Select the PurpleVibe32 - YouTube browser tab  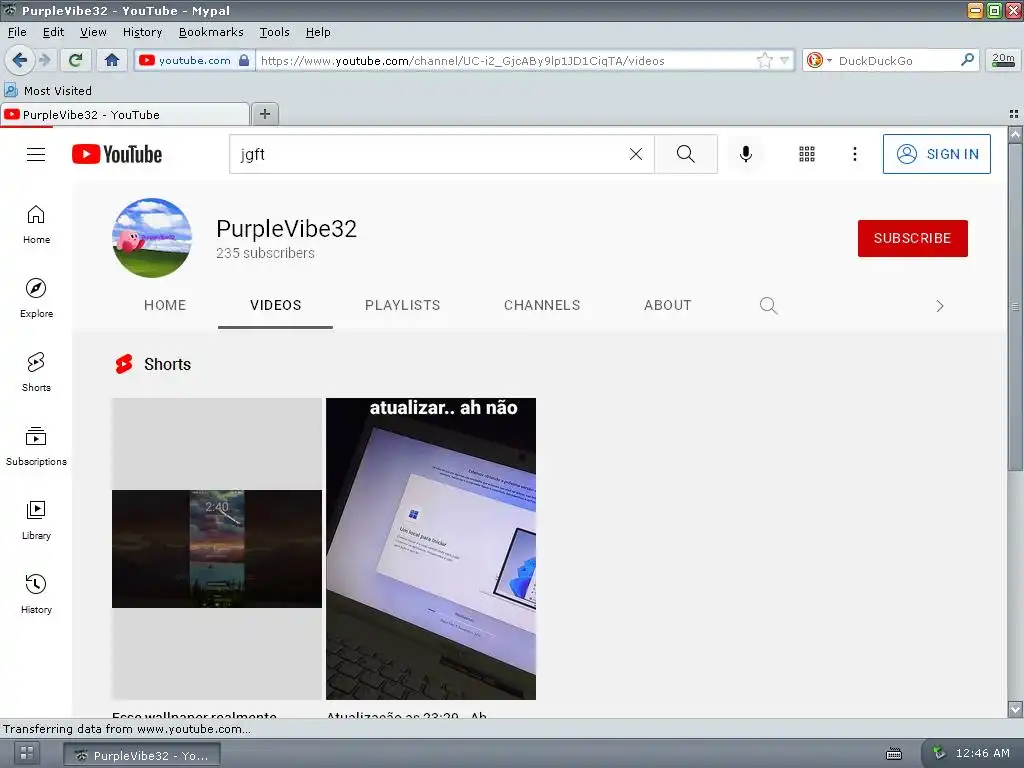124,115
